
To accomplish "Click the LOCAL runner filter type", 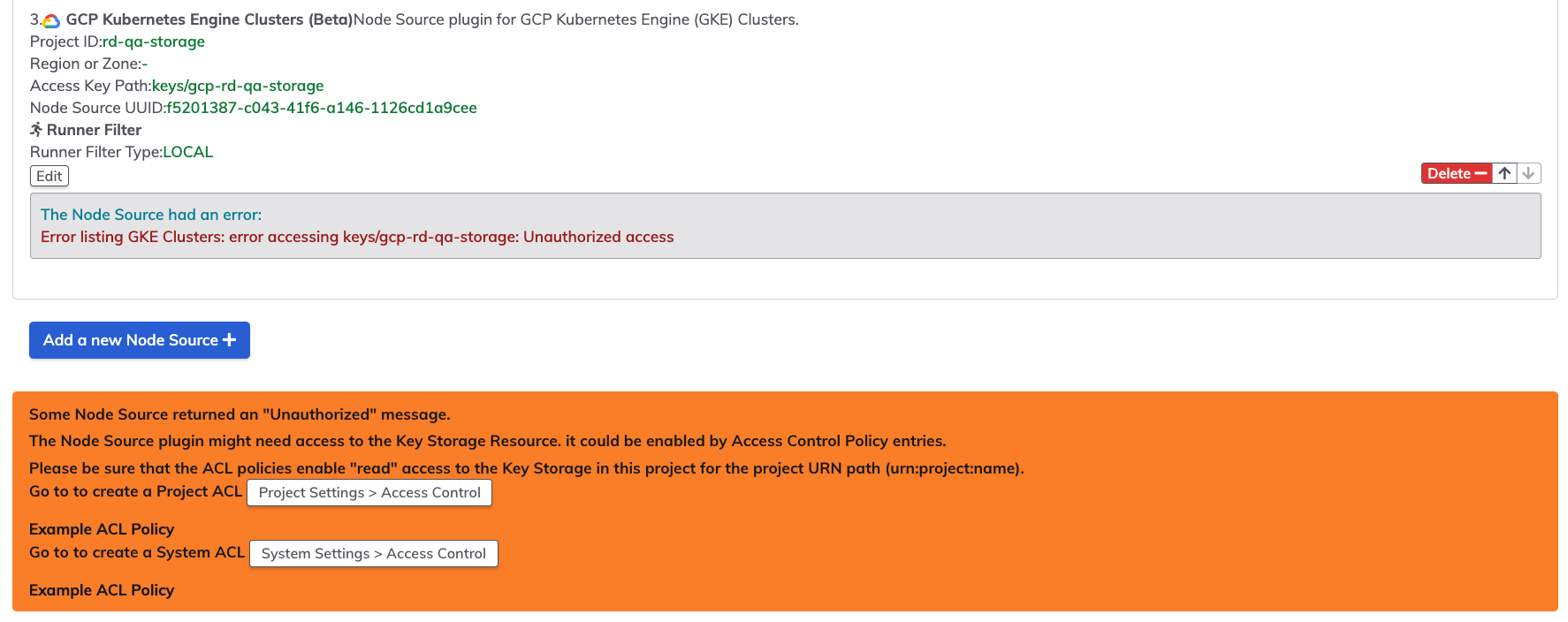I will pyautogui.click(x=188, y=152).
